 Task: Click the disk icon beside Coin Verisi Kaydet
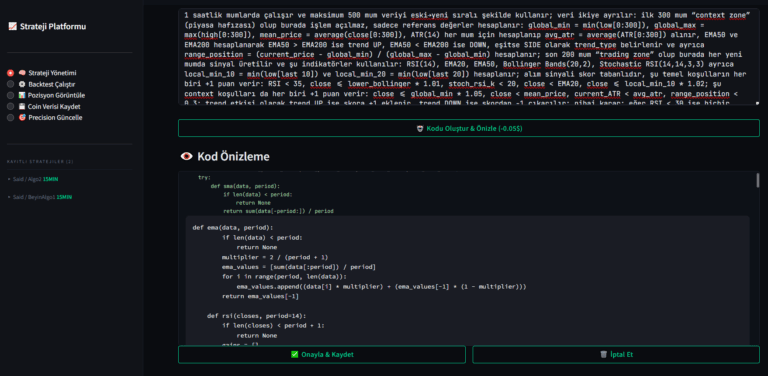pyautogui.click(x=22, y=106)
